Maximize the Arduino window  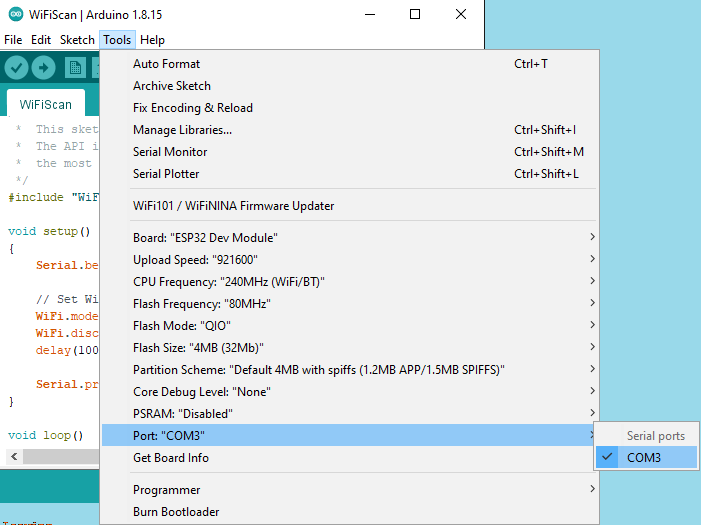pos(415,14)
